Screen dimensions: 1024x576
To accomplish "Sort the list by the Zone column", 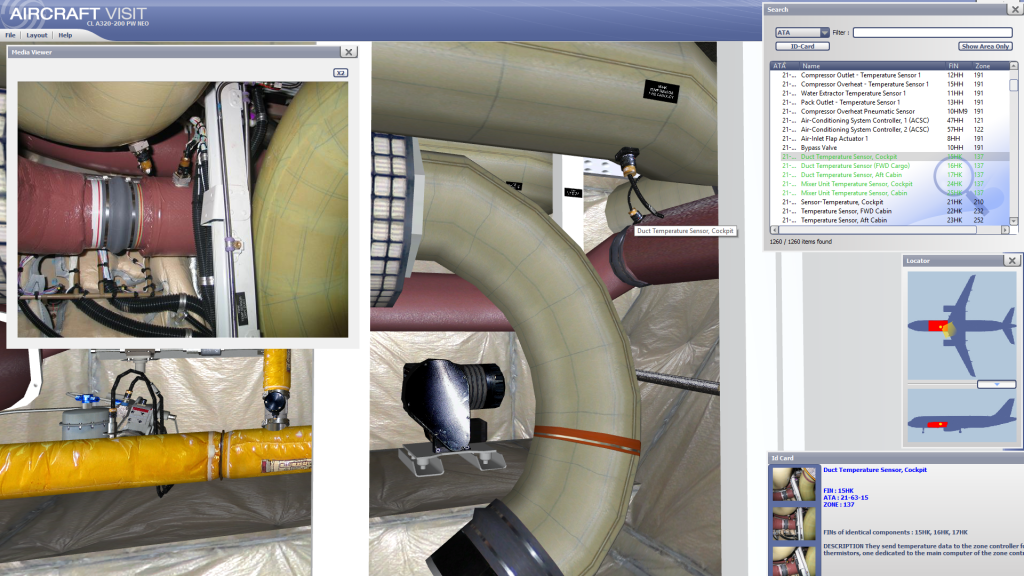I will click(991, 66).
